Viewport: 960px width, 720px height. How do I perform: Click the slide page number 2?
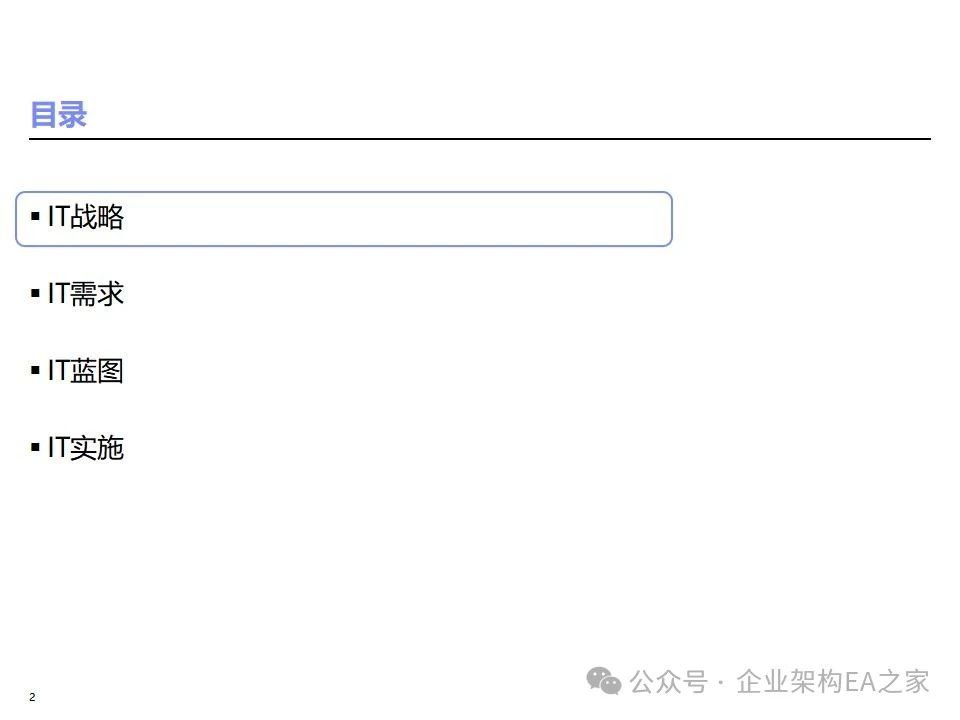coord(33,697)
